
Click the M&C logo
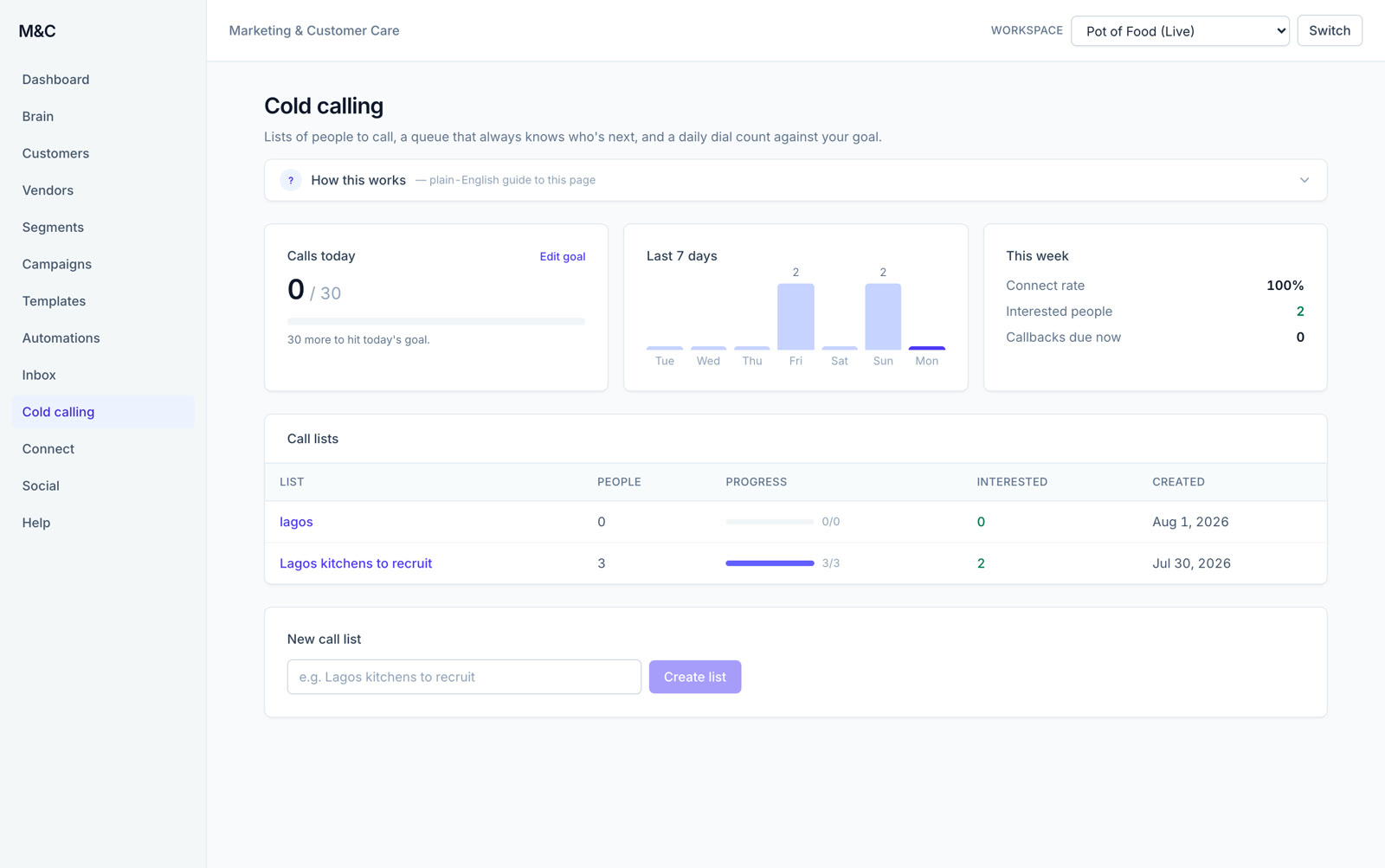coord(37,31)
